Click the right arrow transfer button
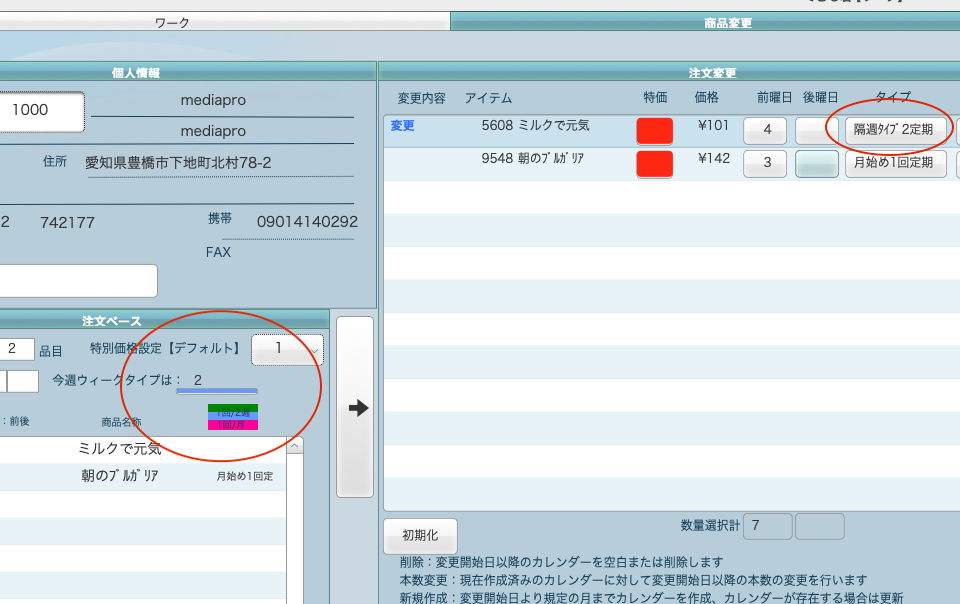 tap(355, 407)
